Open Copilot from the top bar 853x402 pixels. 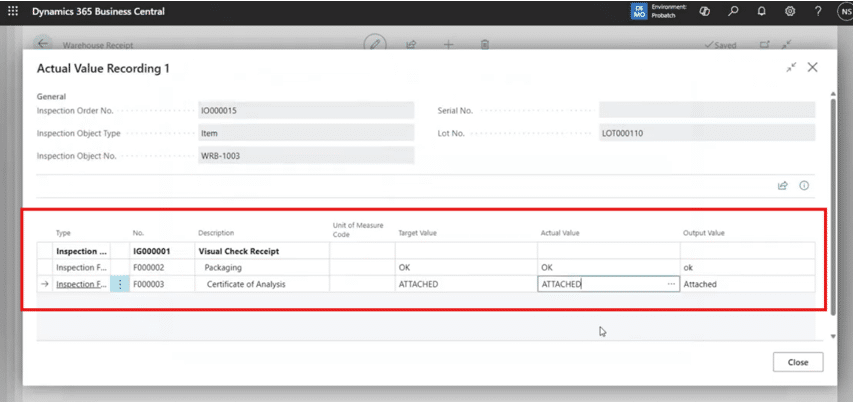coord(704,11)
